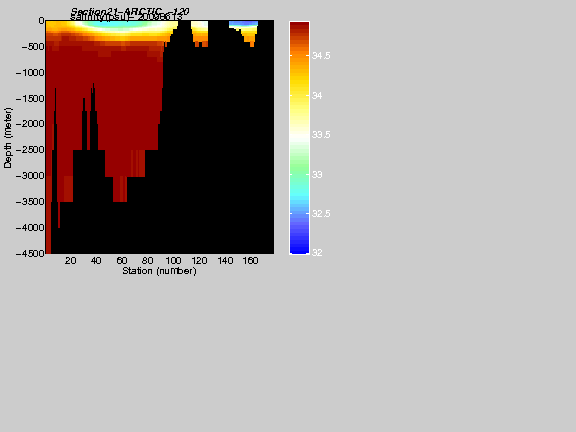Viewport: 576px width, 432px height.
Task: Click the blue surface patch near station 150
Action: point(243,24)
